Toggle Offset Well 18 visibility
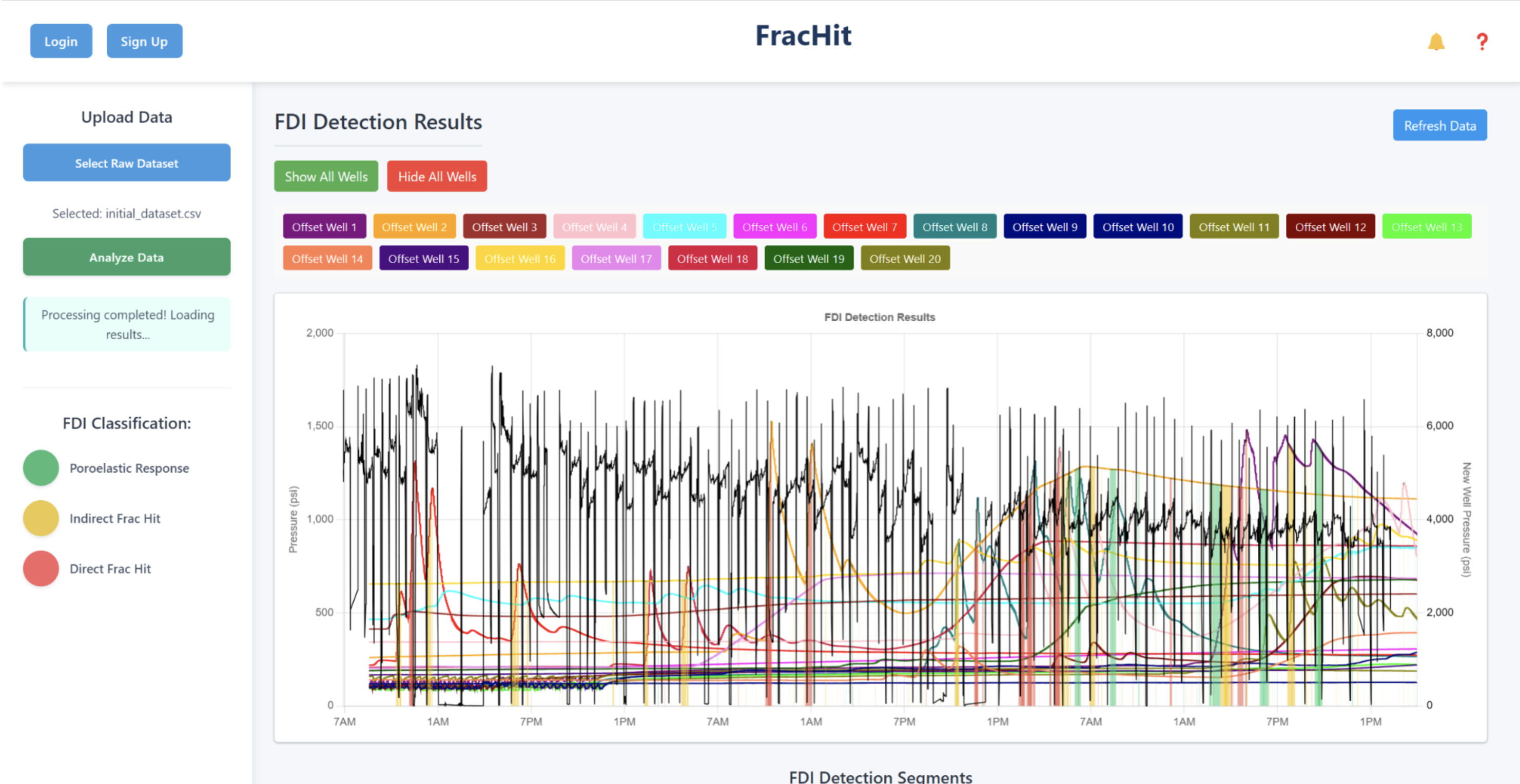Image resolution: width=1520 pixels, height=784 pixels. pyautogui.click(x=713, y=259)
